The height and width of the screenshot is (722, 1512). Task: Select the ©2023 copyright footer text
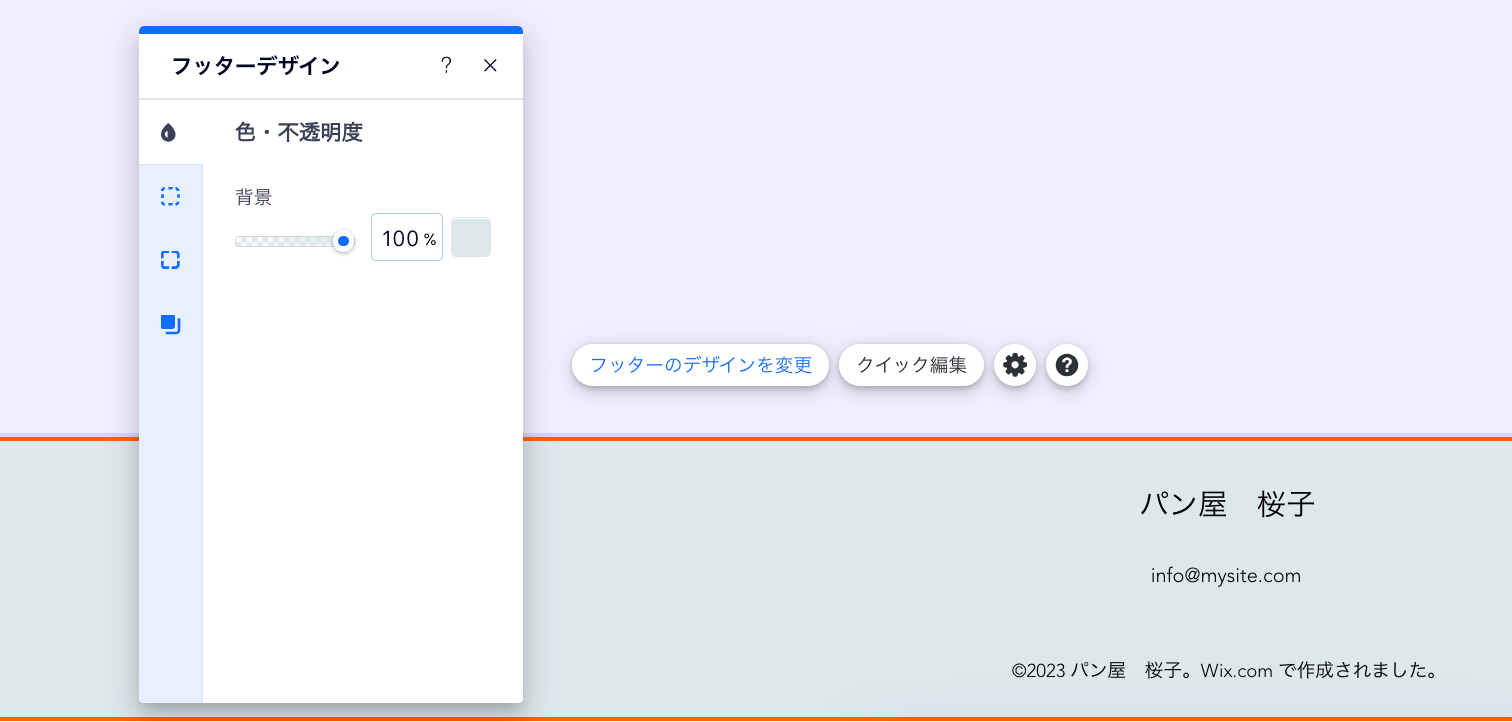click(1225, 670)
